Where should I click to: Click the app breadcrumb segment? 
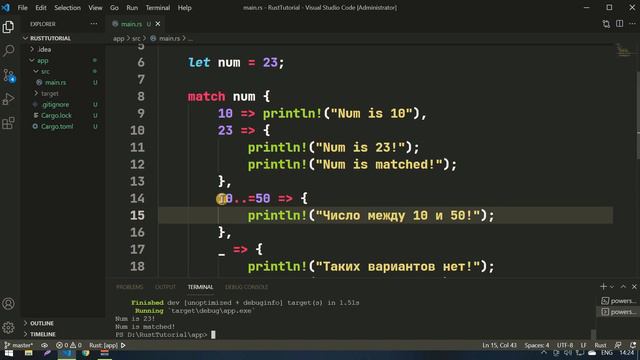point(118,38)
